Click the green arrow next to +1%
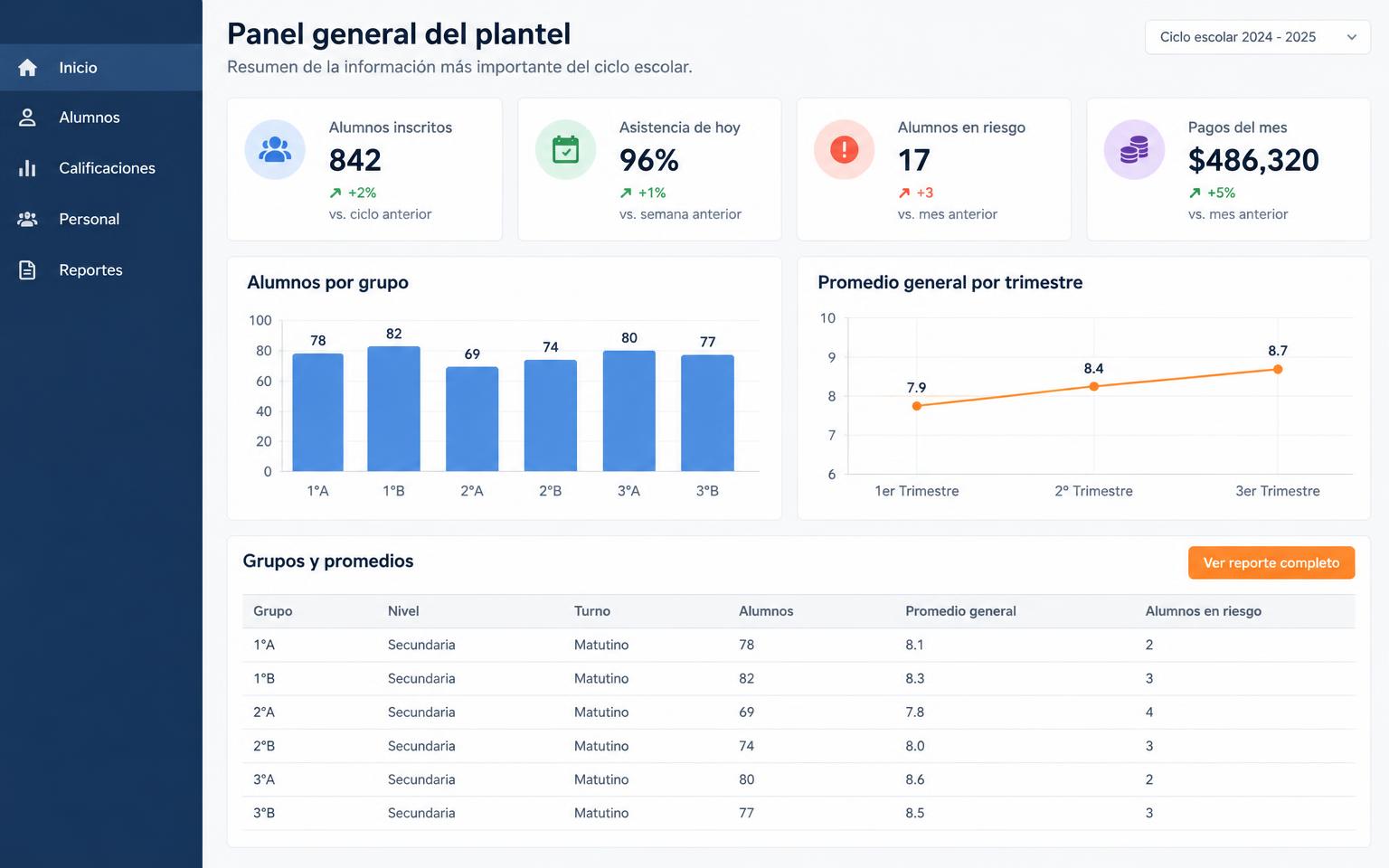The width and height of the screenshot is (1389, 868). coord(626,193)
